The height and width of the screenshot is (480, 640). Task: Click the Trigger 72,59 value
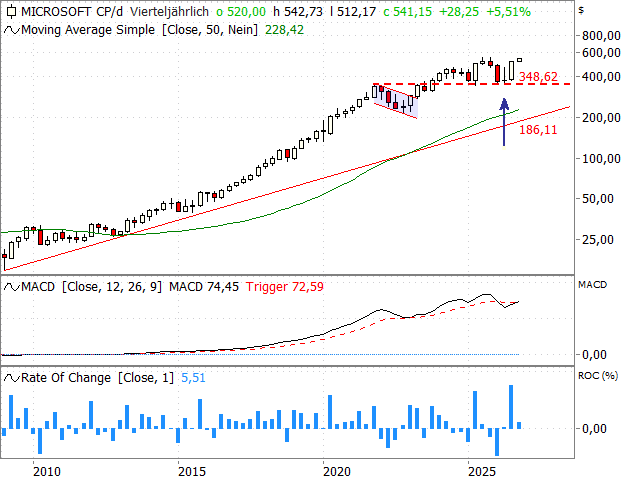(284, 287)
